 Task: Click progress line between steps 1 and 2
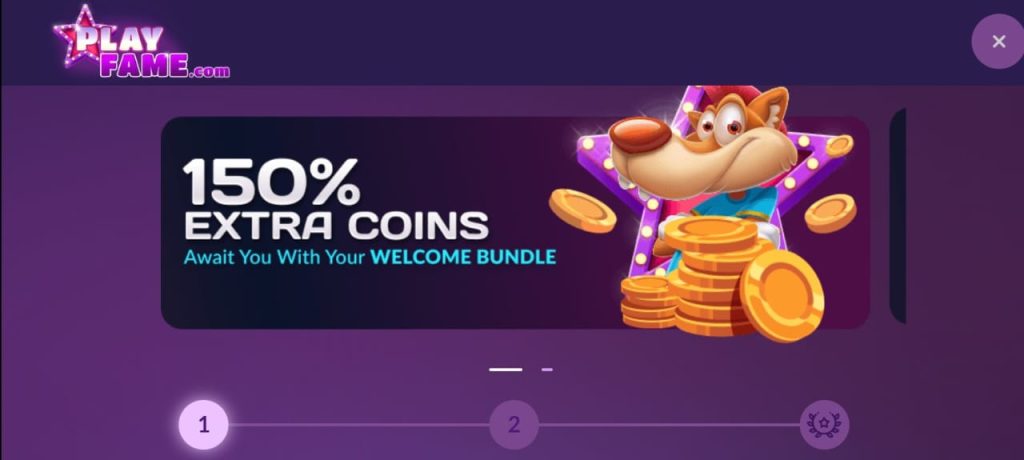point(359,425)
